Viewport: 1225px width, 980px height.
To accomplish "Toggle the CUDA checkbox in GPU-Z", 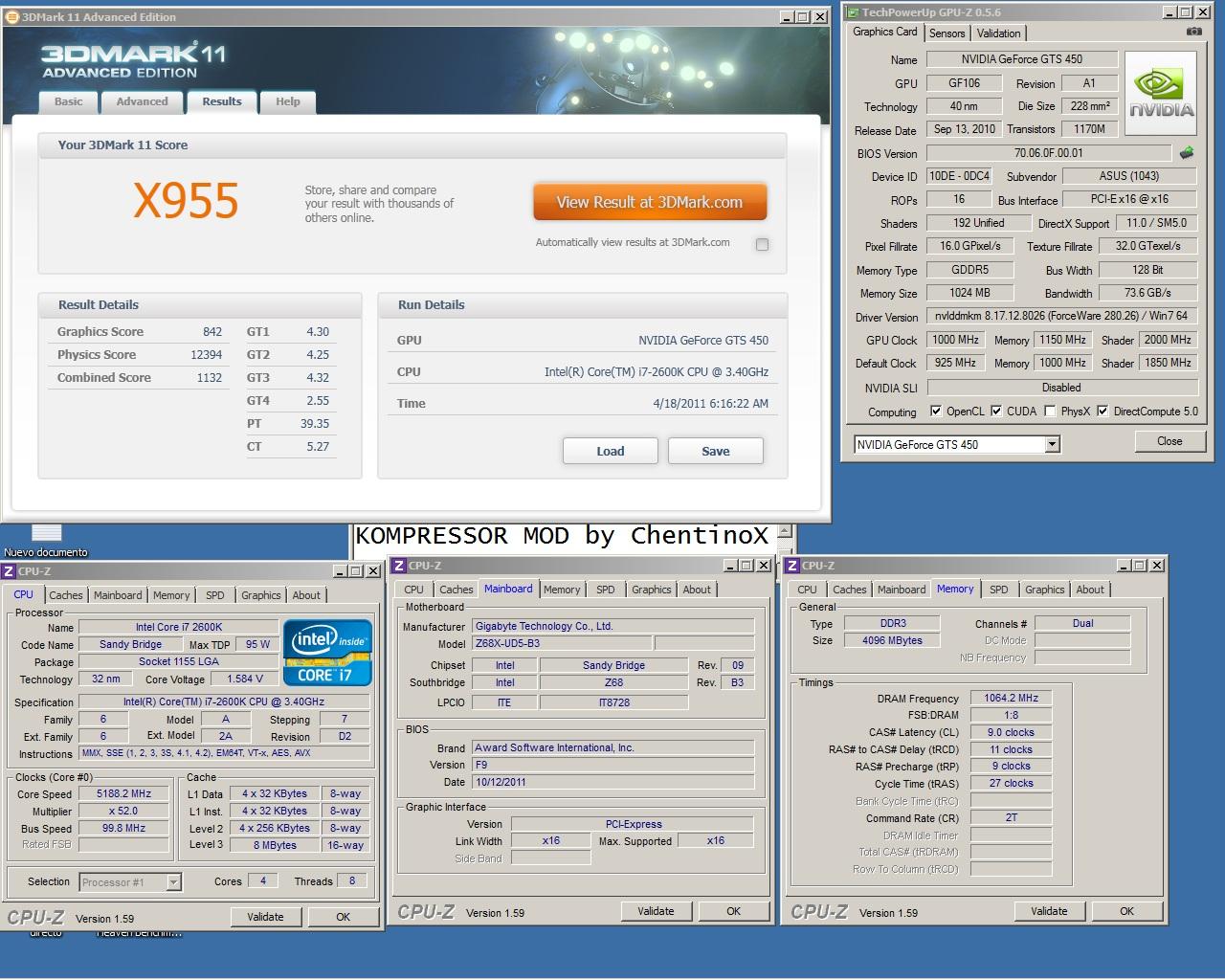I will click(x=996, y=412).
